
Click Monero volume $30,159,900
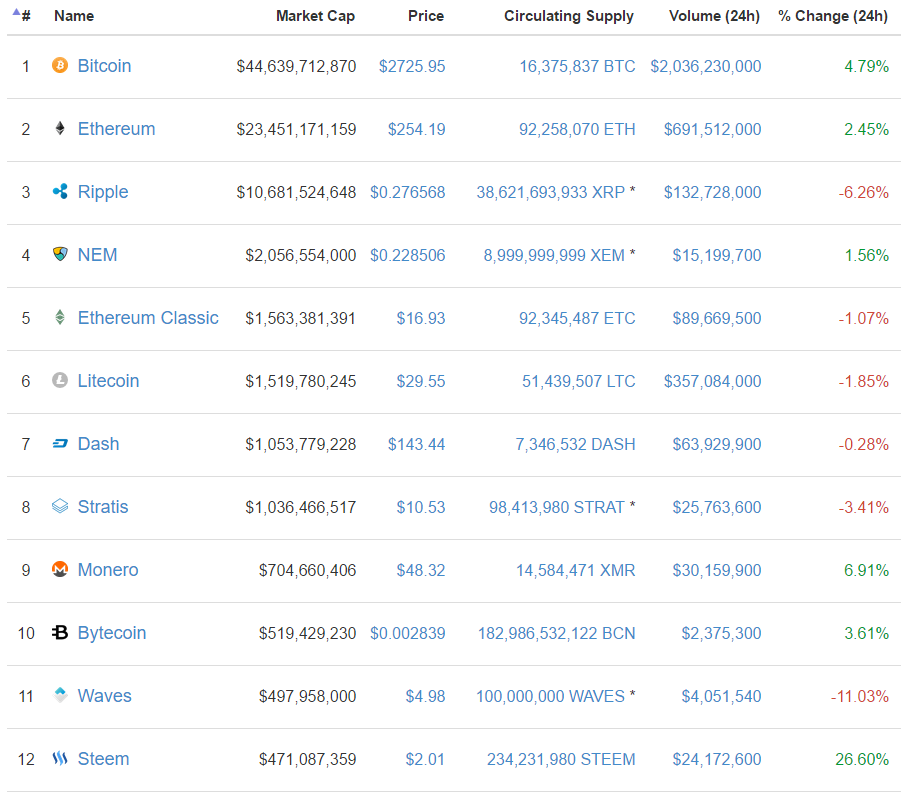point(717,570)
